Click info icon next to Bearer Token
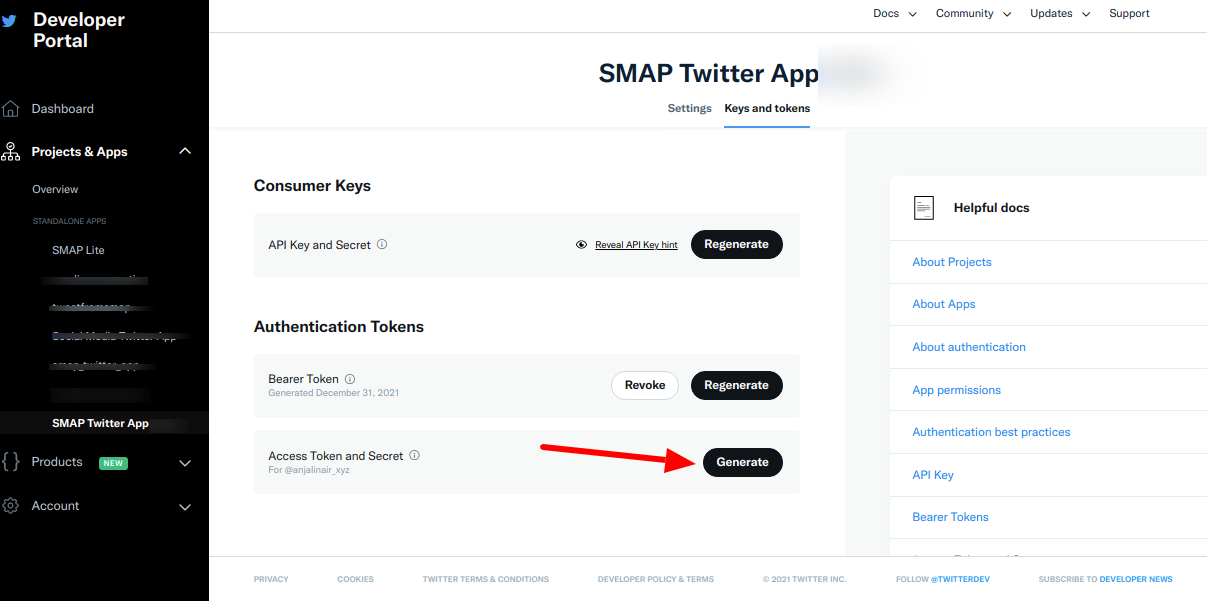This screenshot has height=601, width=1207. (x=350, y=380)
